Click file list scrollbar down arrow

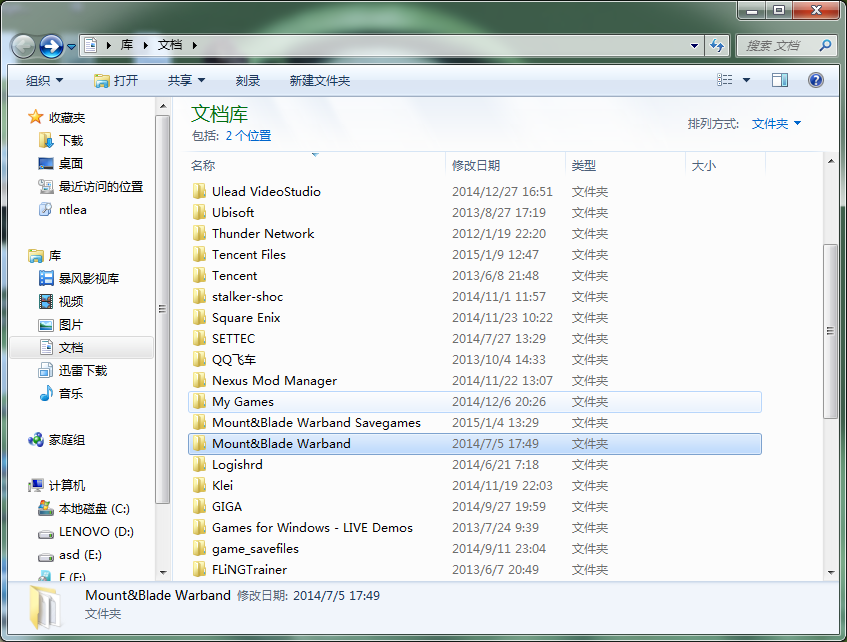(830, 572)
